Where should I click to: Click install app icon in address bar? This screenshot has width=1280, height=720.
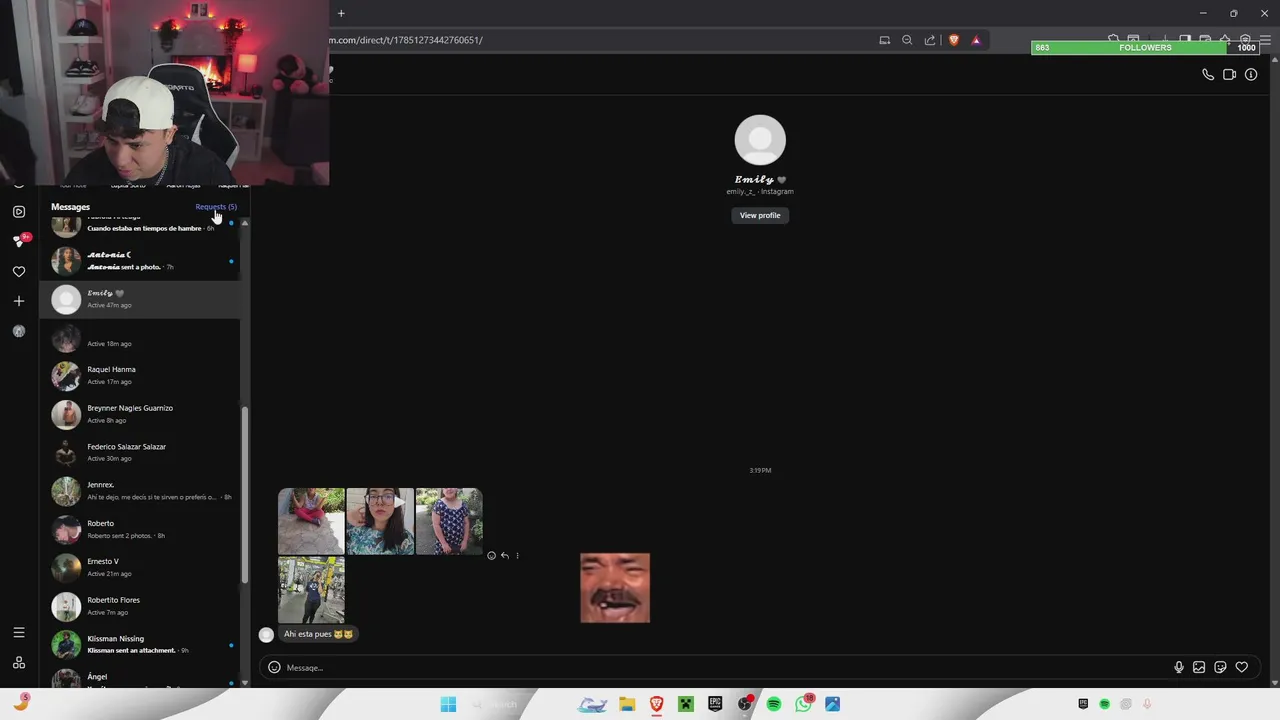tap(884, 40)
